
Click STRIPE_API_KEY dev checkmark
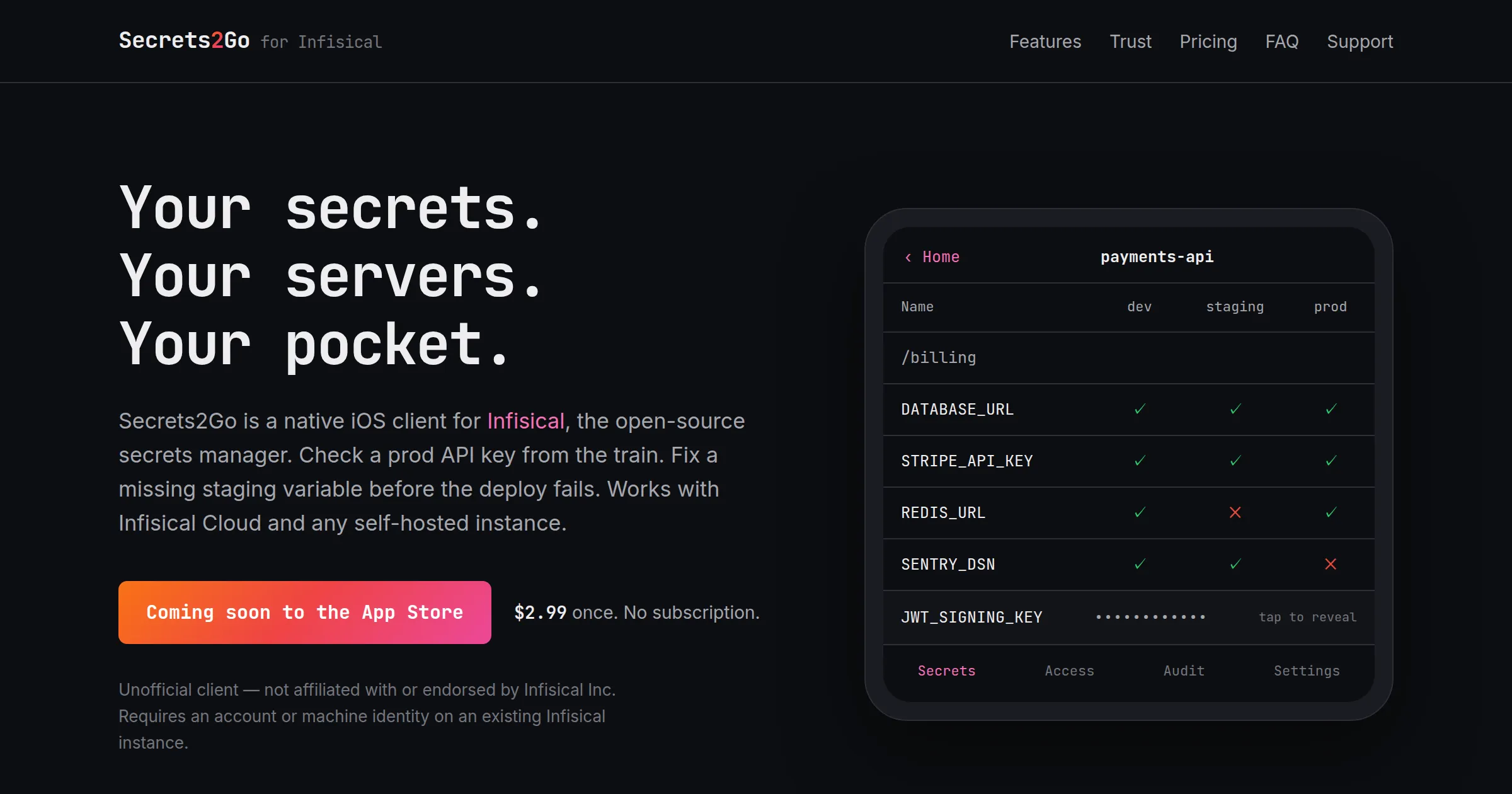(x=1140, y=461)
